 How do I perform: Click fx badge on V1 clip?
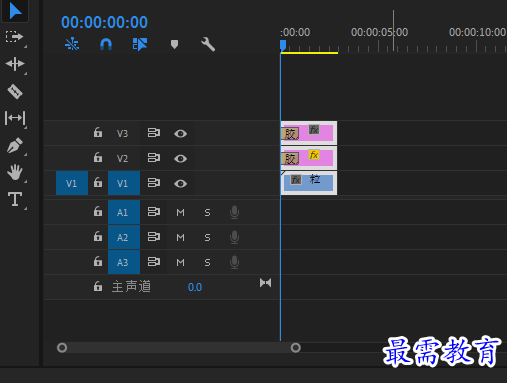(296, 180)
